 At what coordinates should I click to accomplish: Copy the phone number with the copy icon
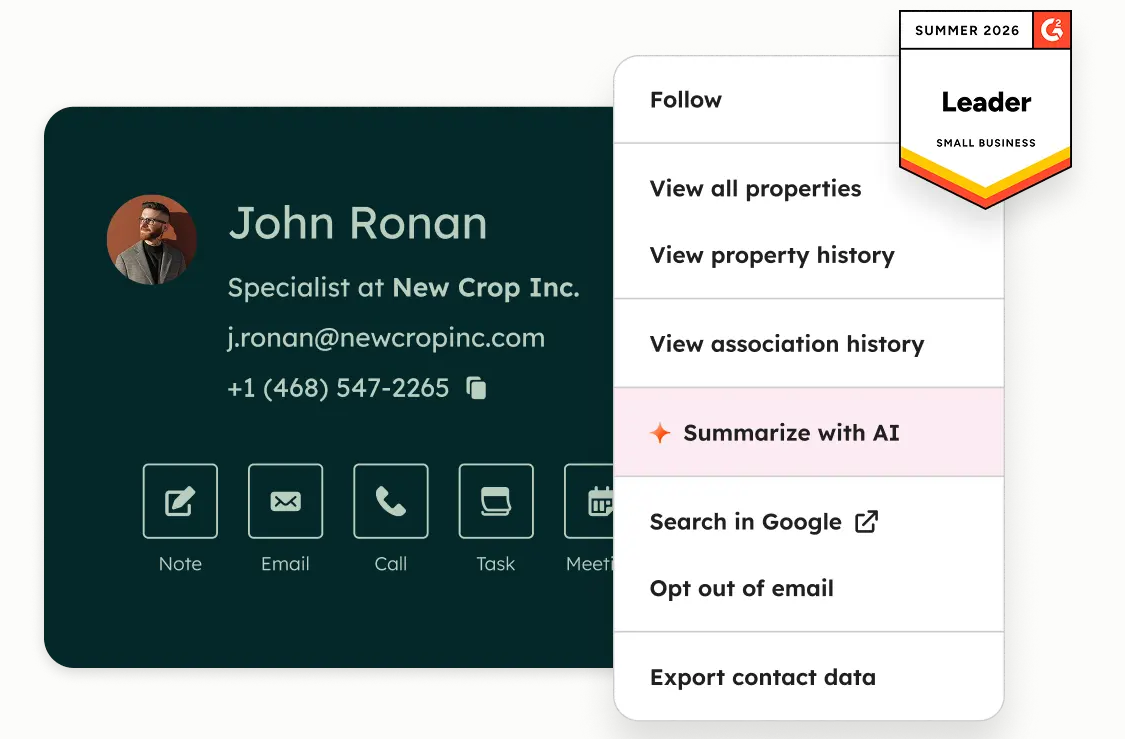(476, 388)
